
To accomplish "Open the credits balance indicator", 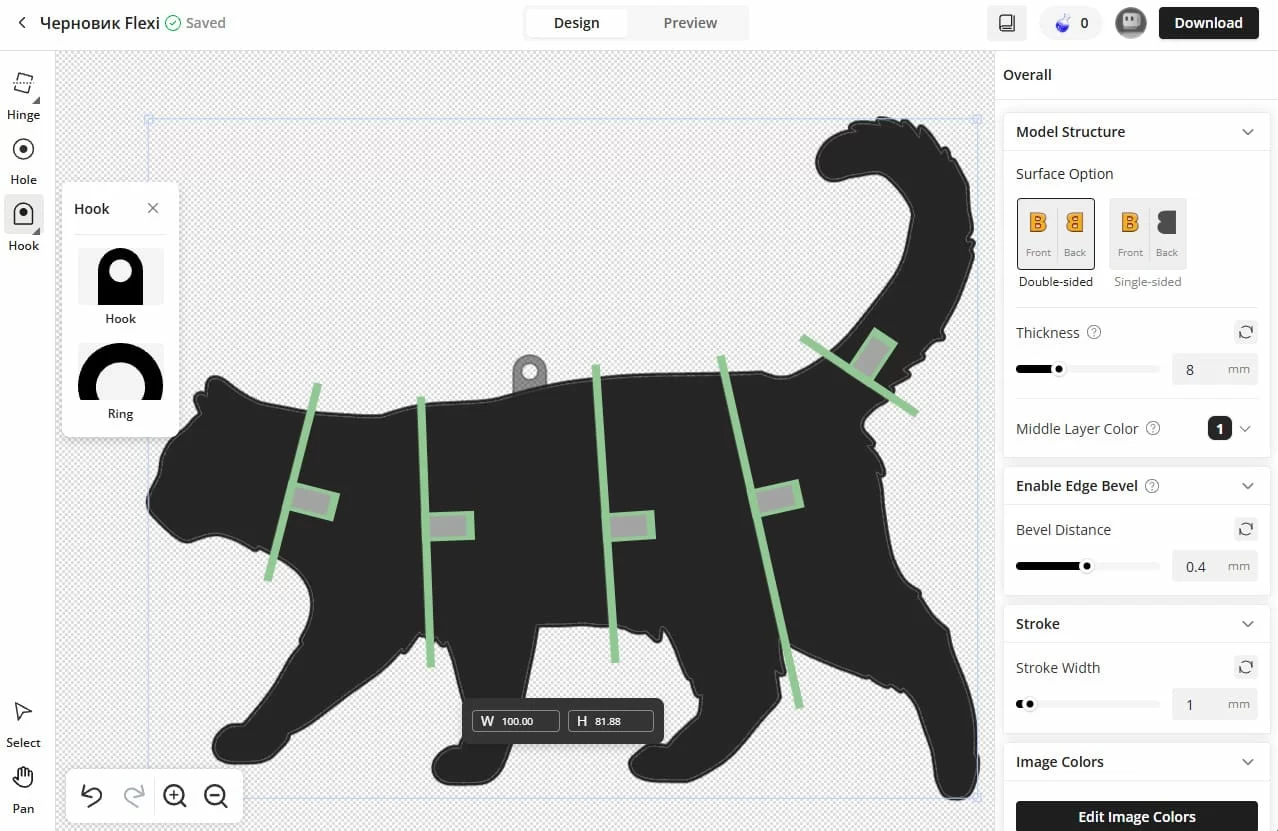I will (1071, 23).
